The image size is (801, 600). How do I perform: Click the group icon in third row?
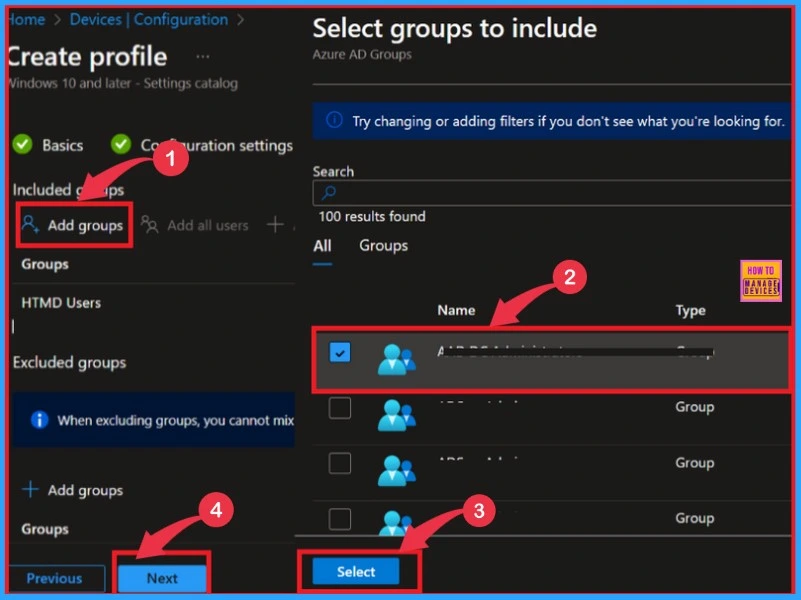point(396,470)
